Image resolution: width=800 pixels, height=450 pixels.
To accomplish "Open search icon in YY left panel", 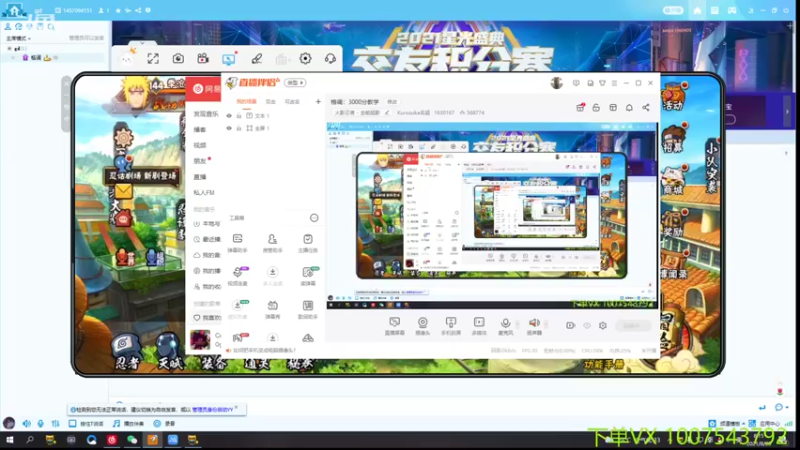I will (x=51, y=27).
